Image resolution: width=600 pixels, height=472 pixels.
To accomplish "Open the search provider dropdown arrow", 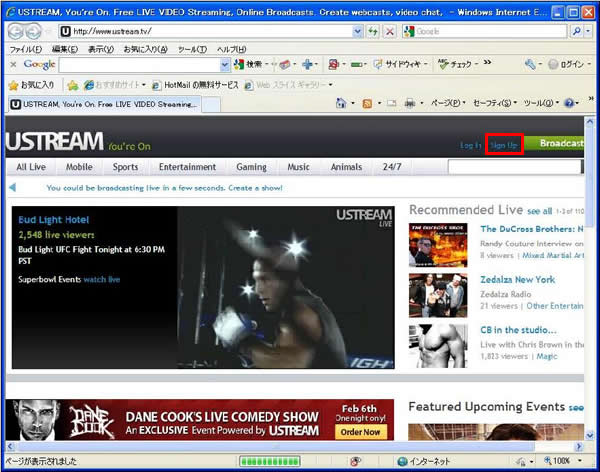I will (x=589, y=31).
